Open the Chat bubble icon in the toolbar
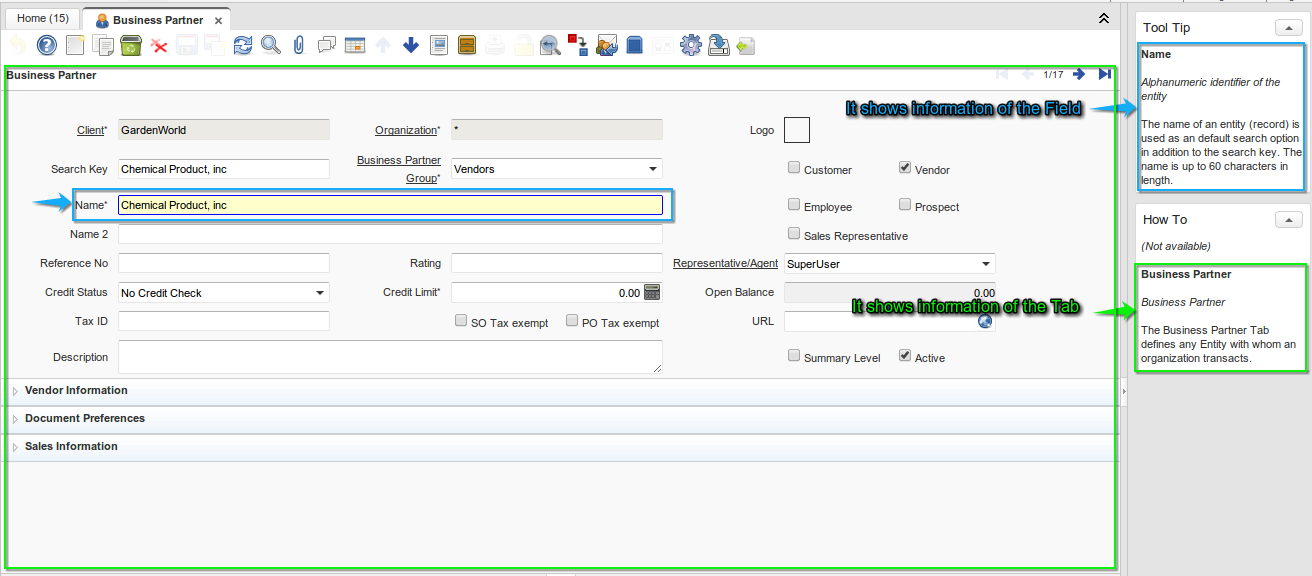 coord(326,45)
